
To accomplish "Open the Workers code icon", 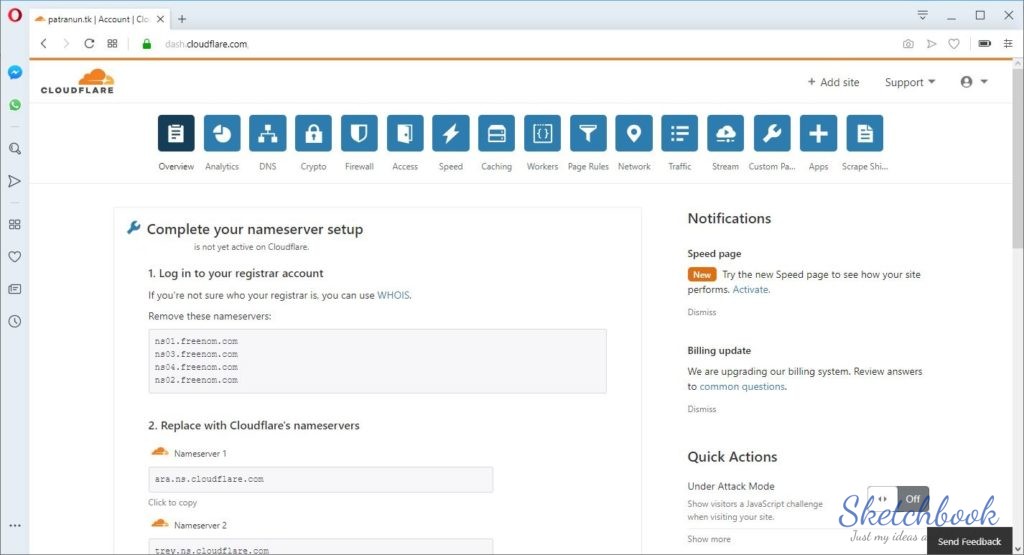I will (542, 133).
